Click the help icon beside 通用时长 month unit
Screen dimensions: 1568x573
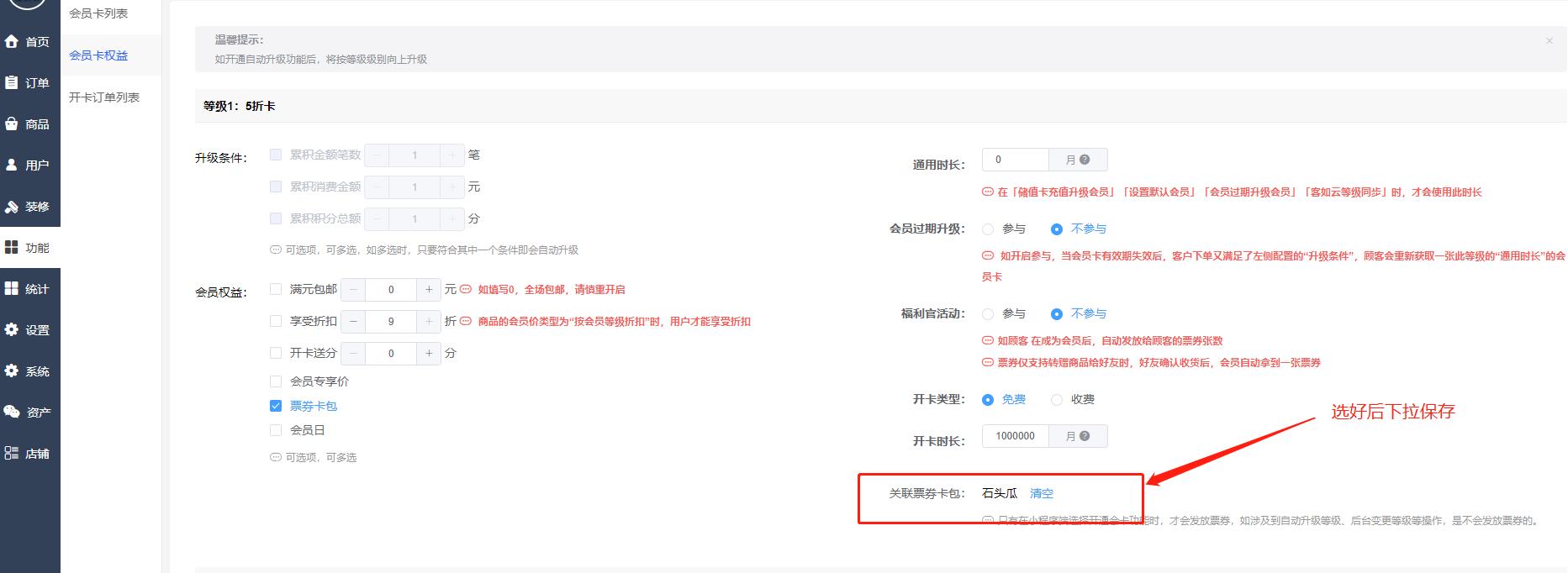(x=1085, y=160)
